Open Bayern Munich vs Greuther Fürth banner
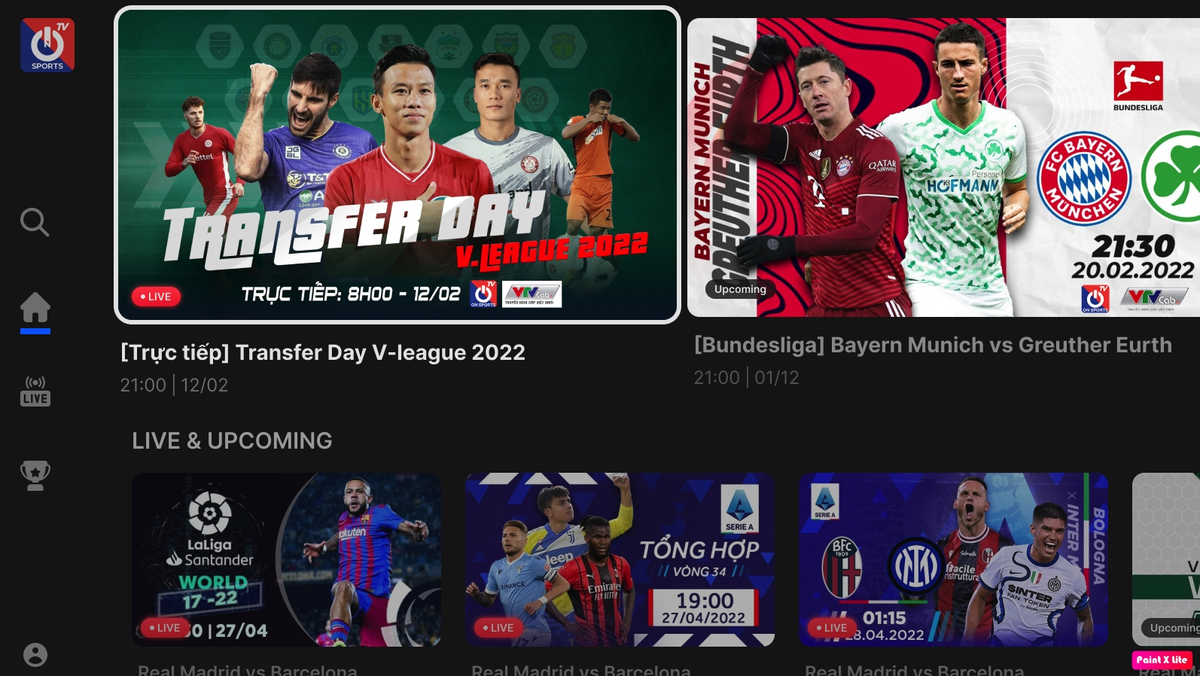The image size is (1200, 676). (943, 167)
